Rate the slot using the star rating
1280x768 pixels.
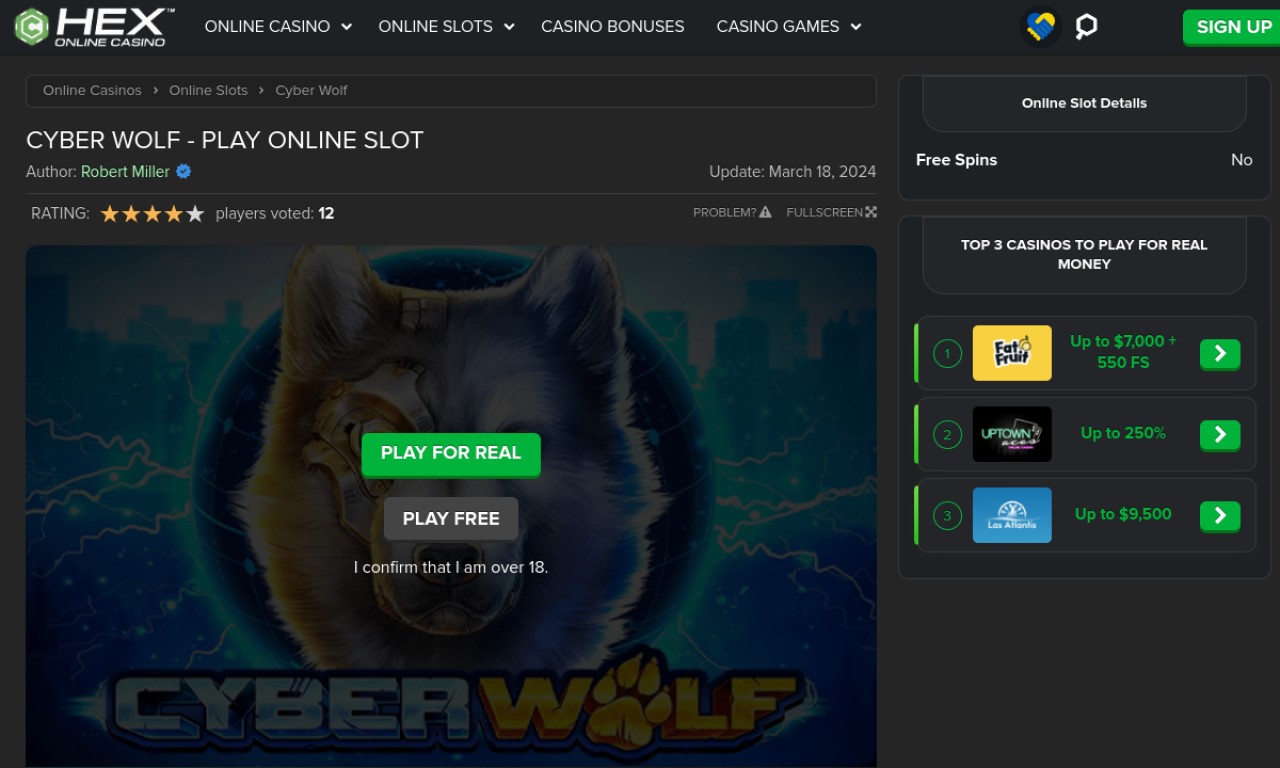point(152,213)
